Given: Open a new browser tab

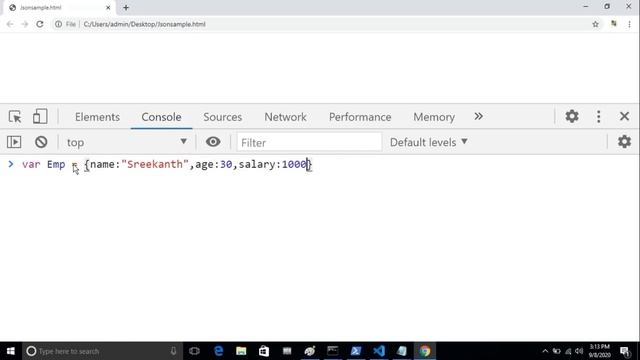Looking at the screenshot, I should [126, 8].
